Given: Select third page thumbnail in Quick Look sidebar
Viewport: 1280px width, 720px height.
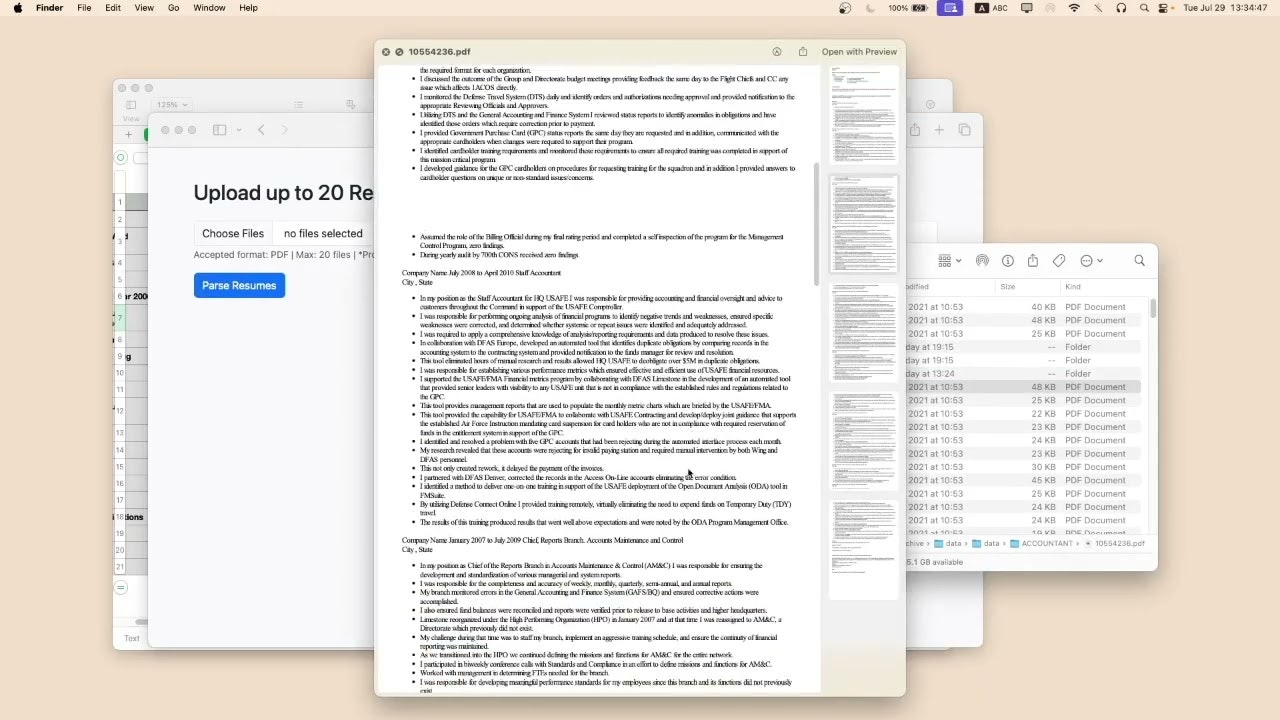Looking at the screenshot, I should point(864,332).
